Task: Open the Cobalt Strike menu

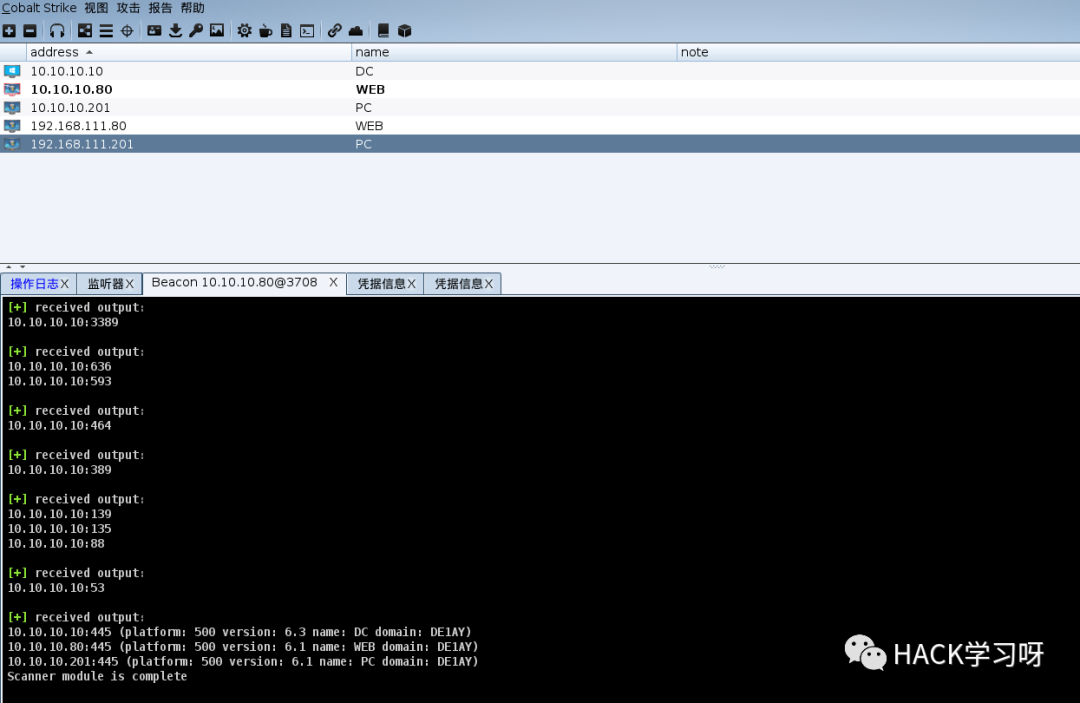Action: click(x=39, y=8)
